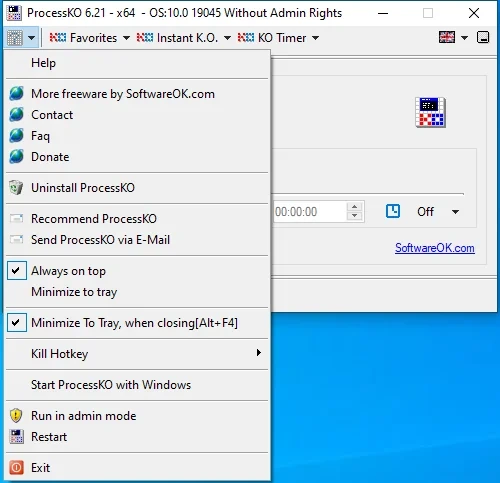Select the Restart menu entry
Screen dimensions: 500x483
[x=137, y=437]
